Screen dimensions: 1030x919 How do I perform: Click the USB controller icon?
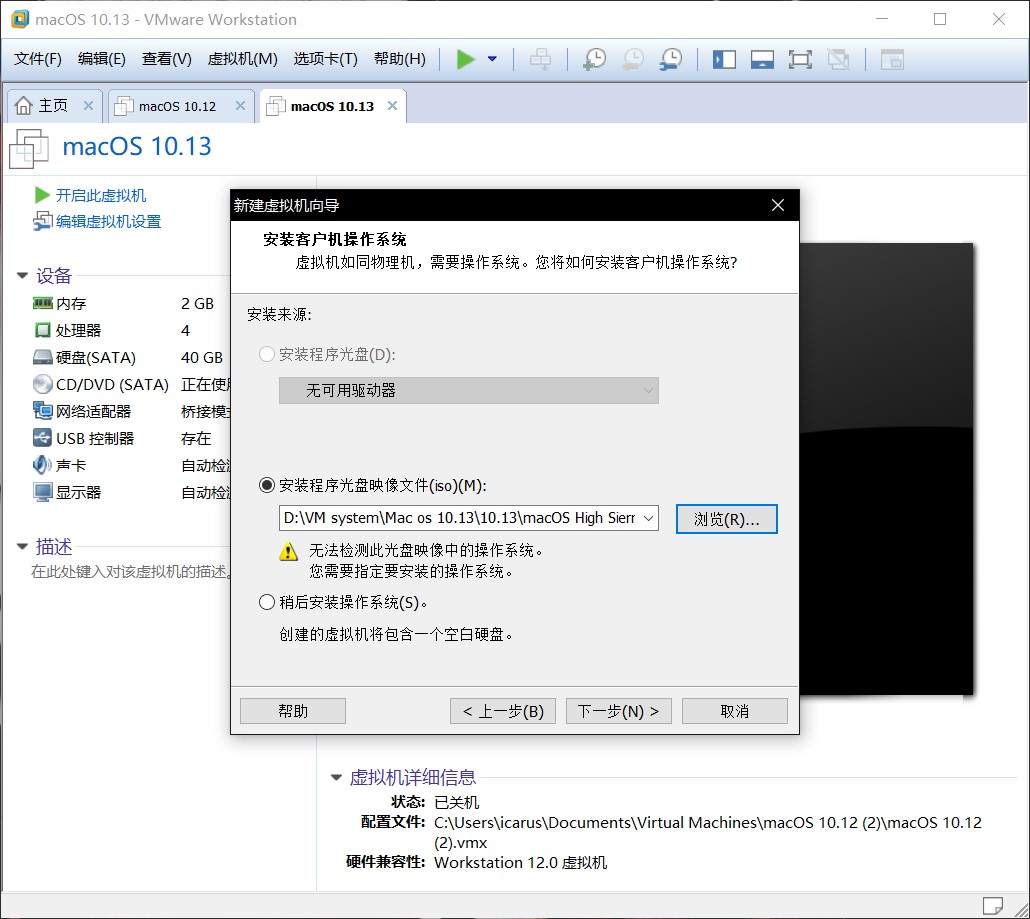pyautogui.click(x=43, y=437)
